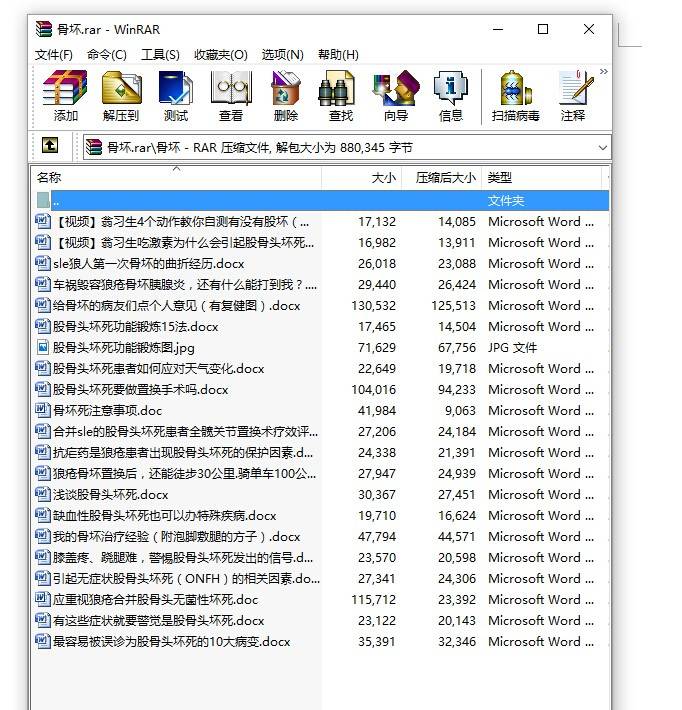682x710 pixels.
Task: Click the 扫描病毒 (Virus Scan) icon
Action: click(515, 96)
